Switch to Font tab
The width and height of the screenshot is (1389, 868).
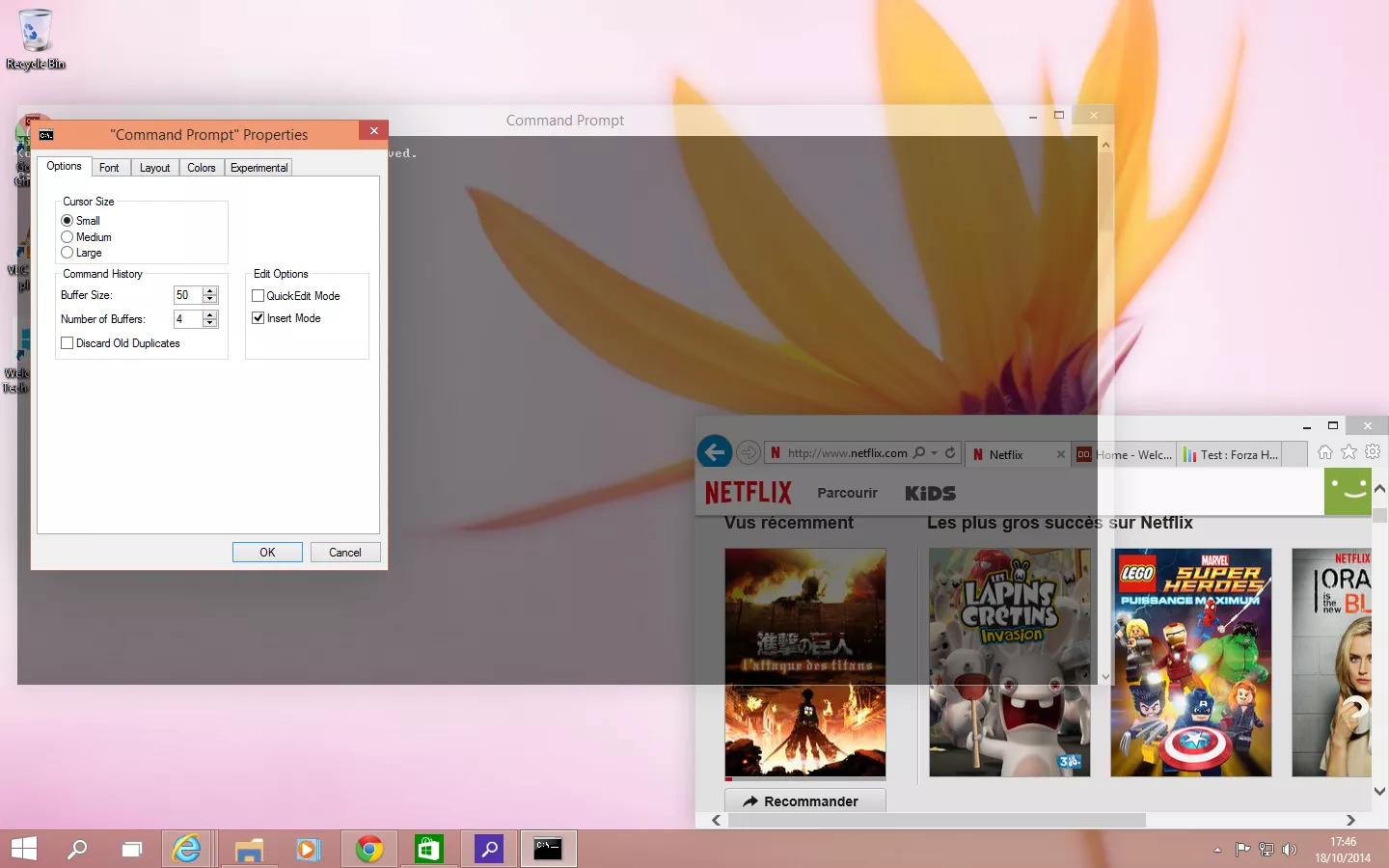[x=110, y=168]
